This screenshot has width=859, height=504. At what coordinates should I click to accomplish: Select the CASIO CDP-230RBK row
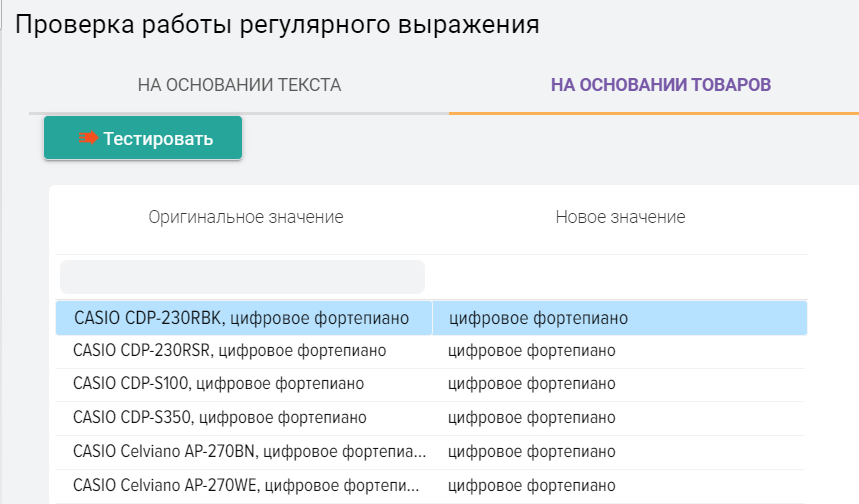coord(242,318)
